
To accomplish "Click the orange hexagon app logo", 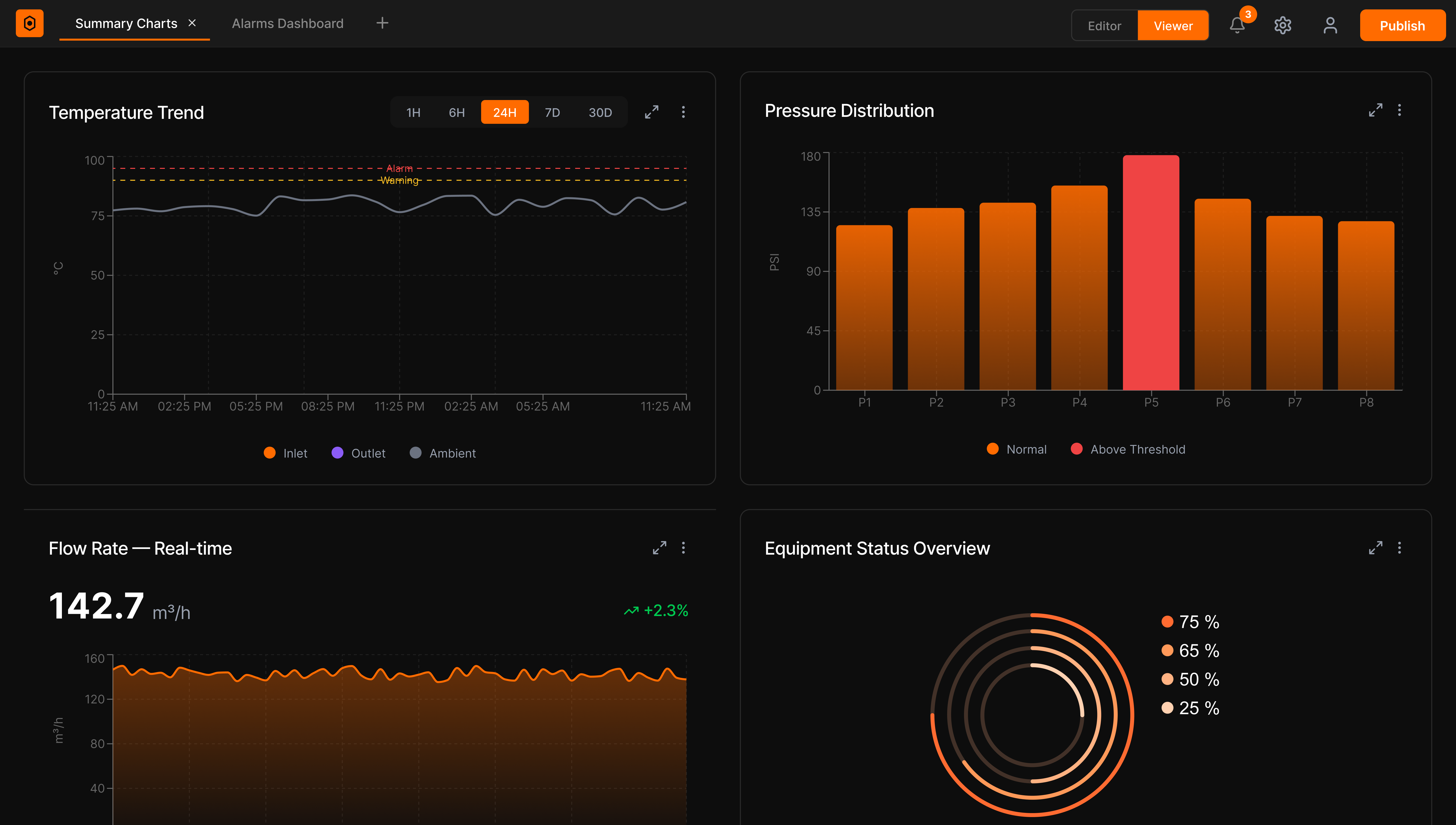I will click(x=29, y=23).
